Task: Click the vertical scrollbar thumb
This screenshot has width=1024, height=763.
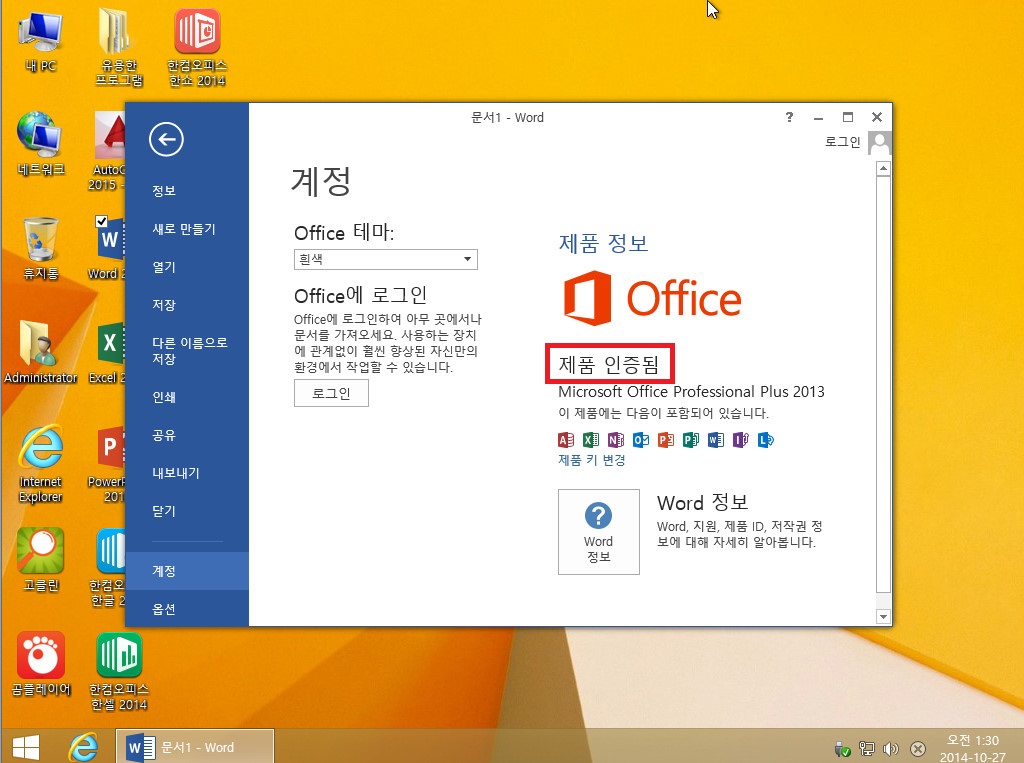Action: coord(883,384)
